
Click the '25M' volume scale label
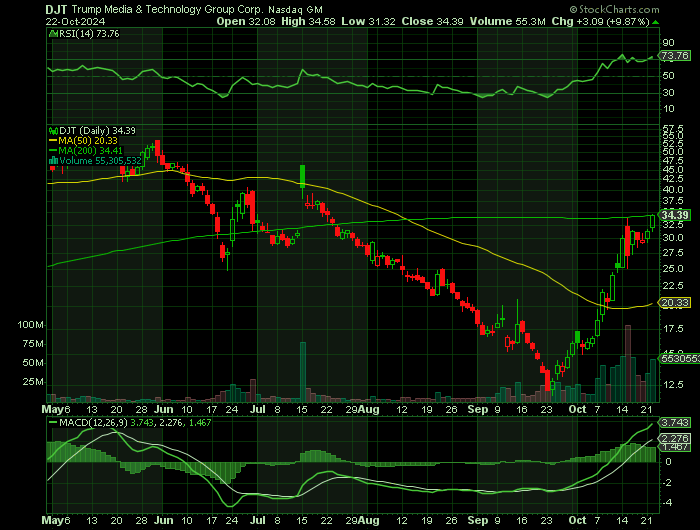click(33, 382)
